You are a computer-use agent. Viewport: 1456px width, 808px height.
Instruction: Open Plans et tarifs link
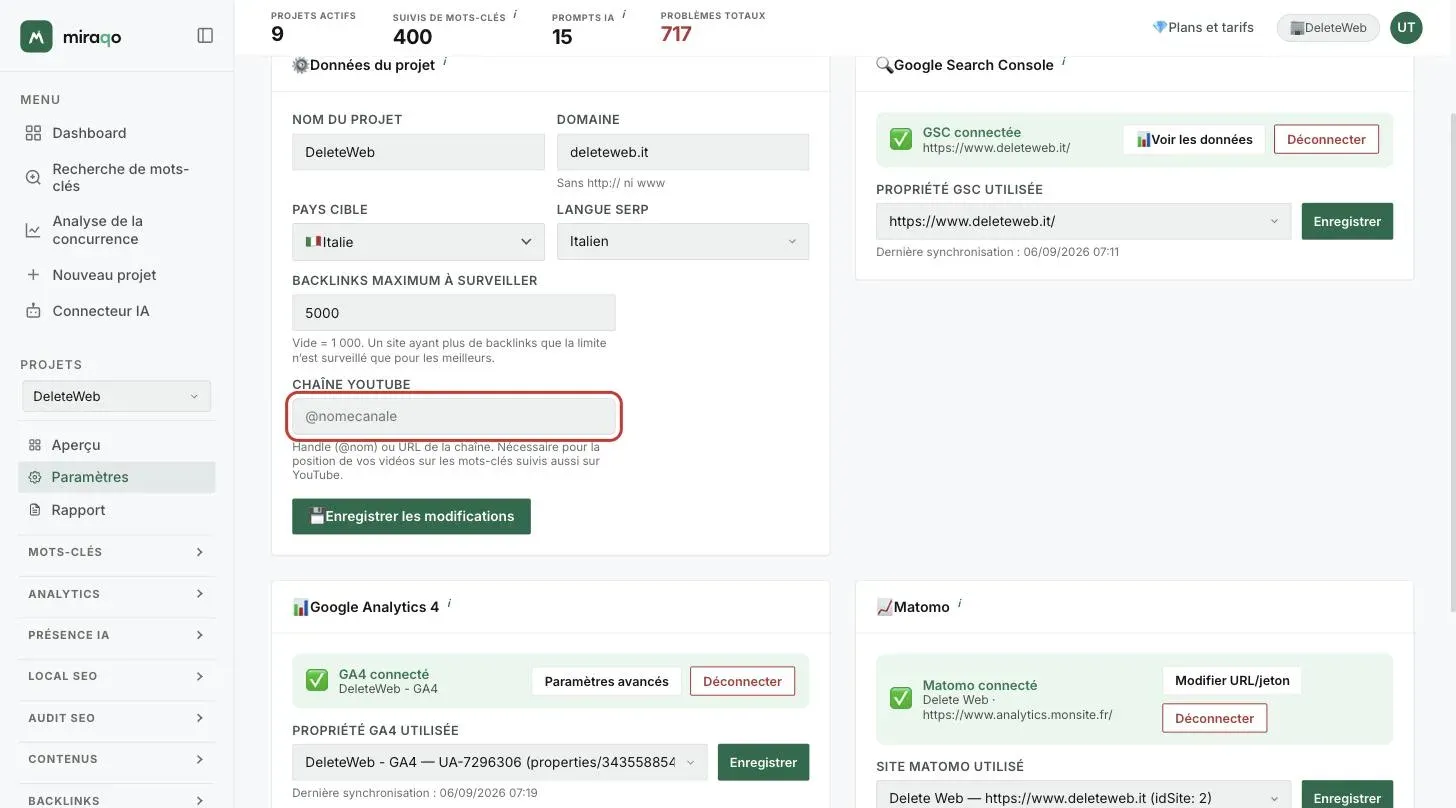point(1203,28)
